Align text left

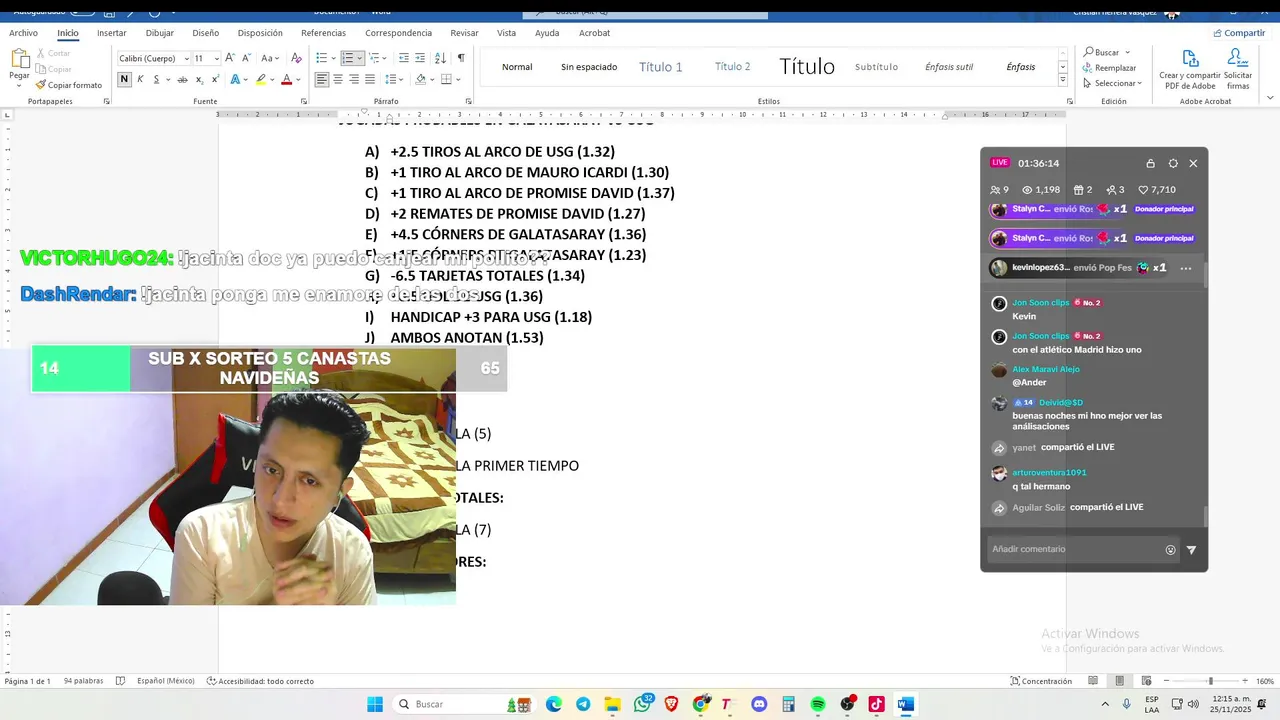322,79
